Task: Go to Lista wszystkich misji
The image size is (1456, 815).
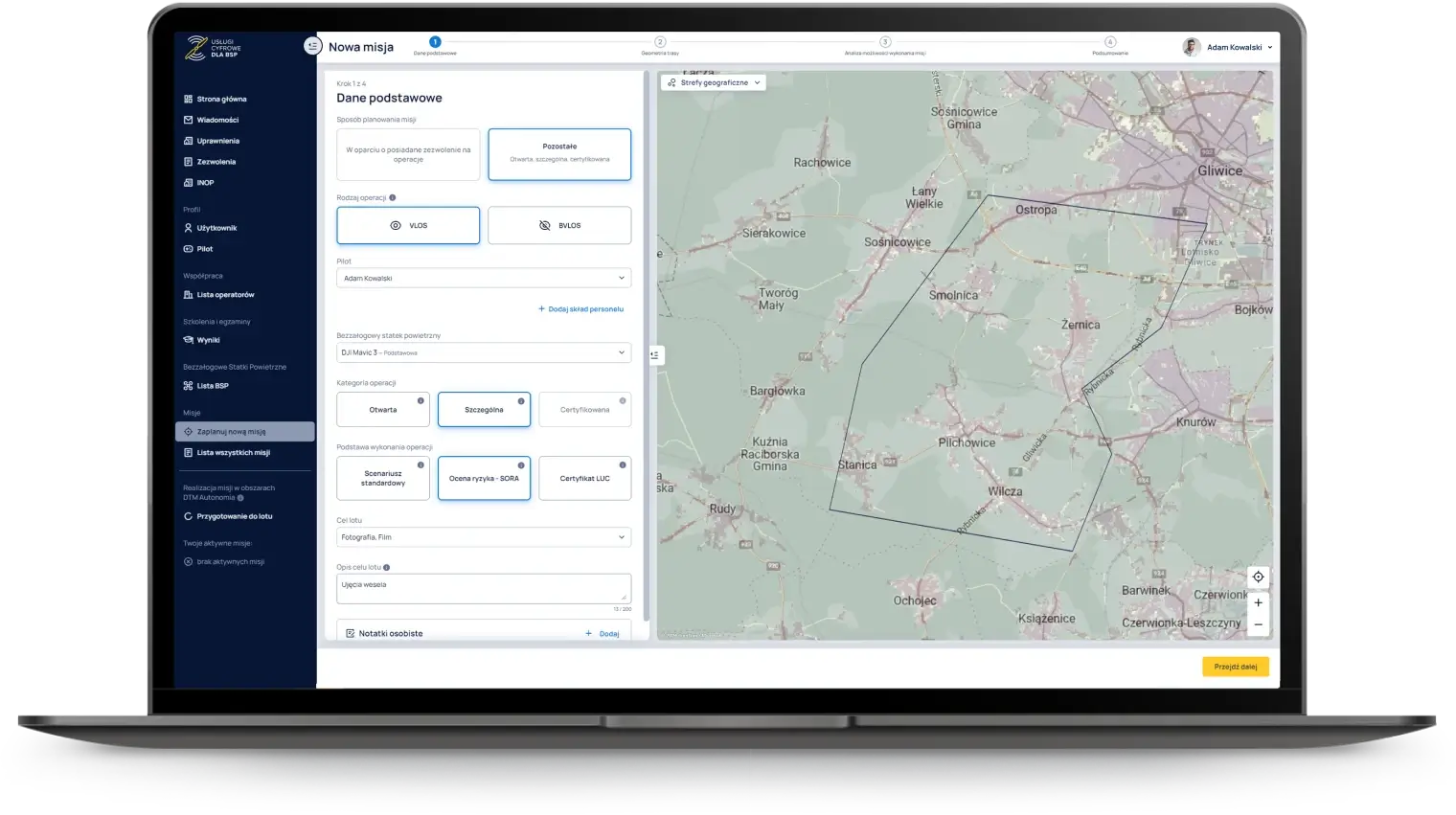Action: (x=233, y=453)
